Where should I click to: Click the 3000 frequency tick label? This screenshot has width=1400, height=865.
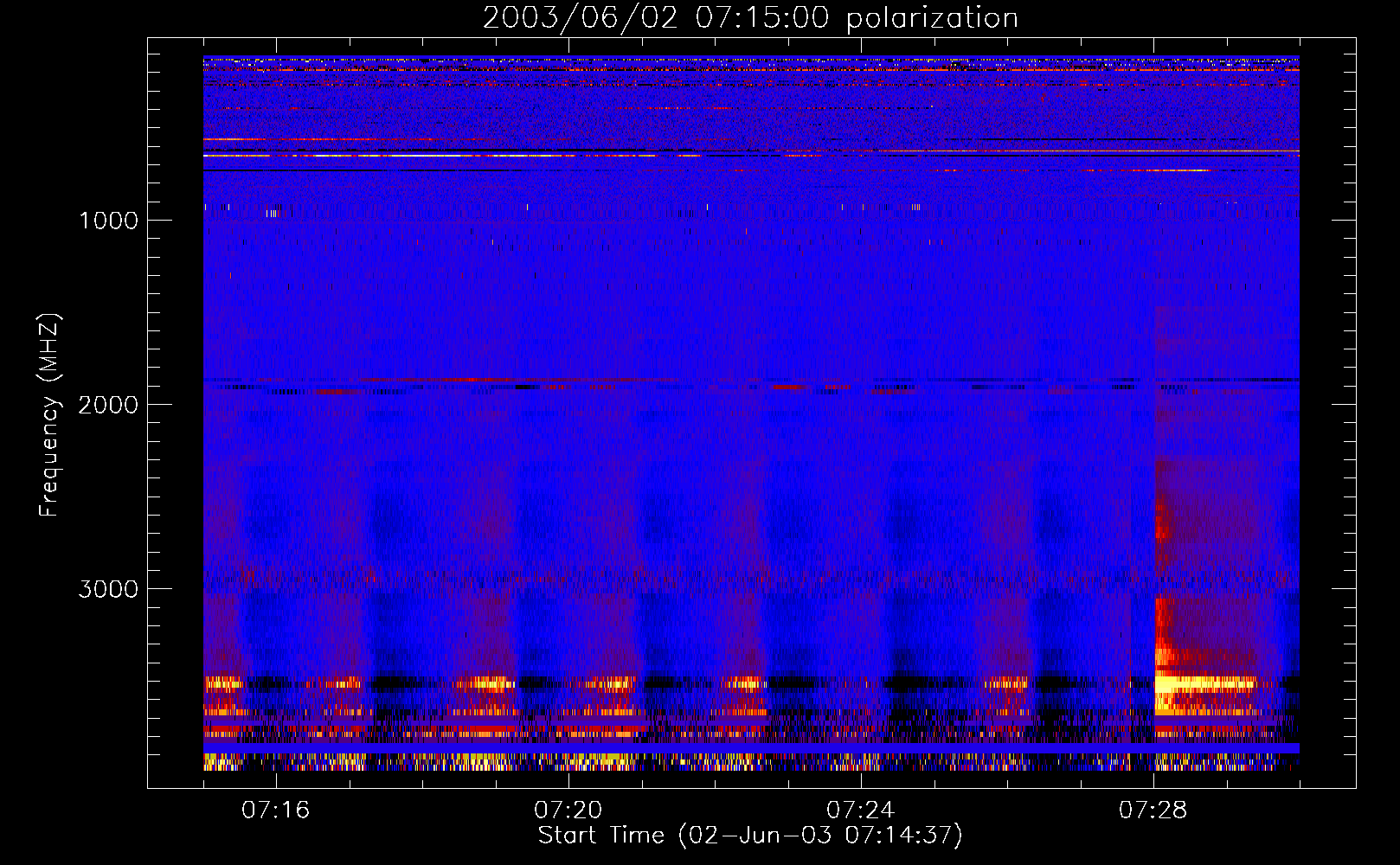109,589
